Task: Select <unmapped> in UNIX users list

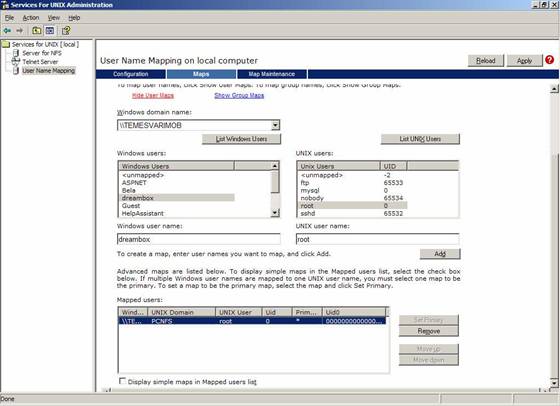Action: coord(321,175)
